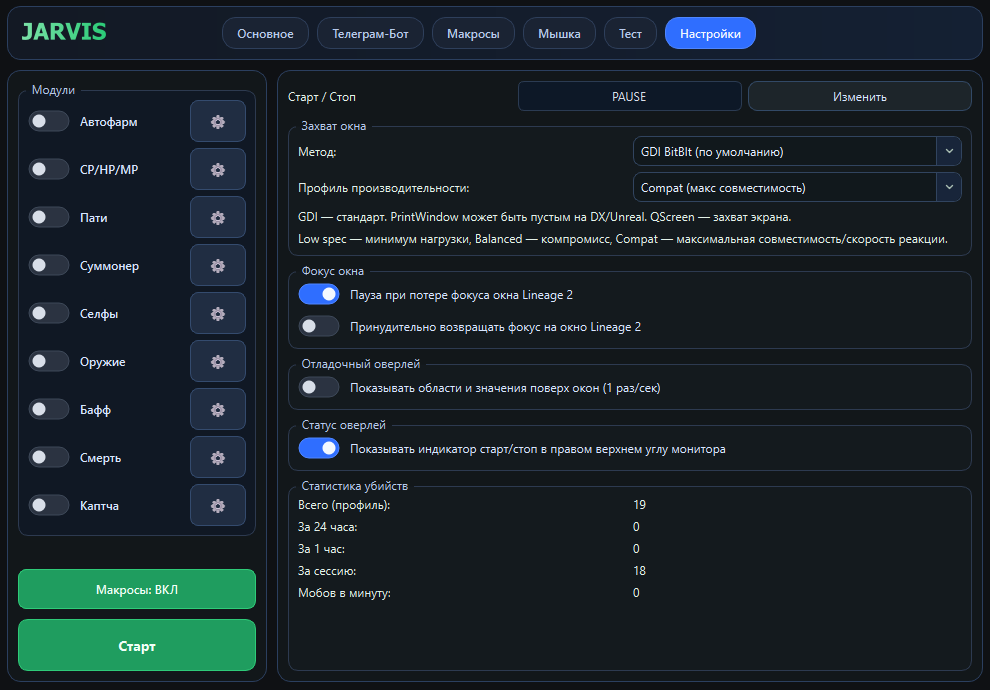Open Суммонер module settings gear

(x=217, y=266)
